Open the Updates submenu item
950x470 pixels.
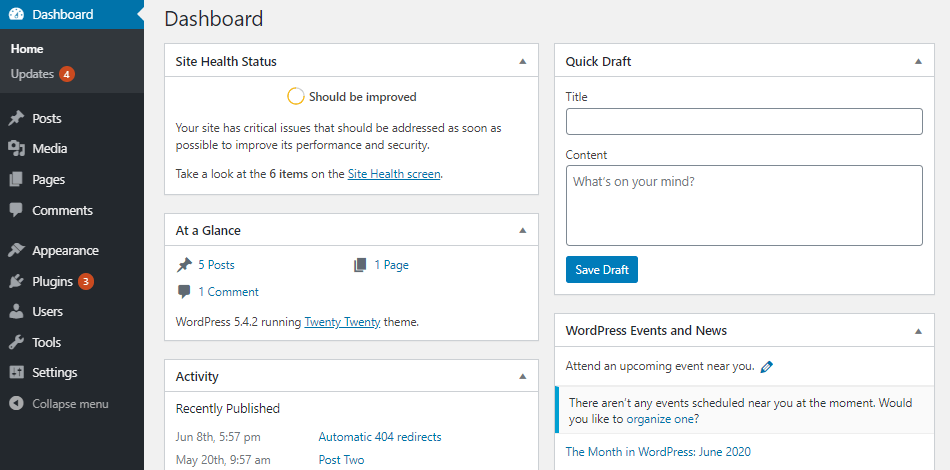32,74
